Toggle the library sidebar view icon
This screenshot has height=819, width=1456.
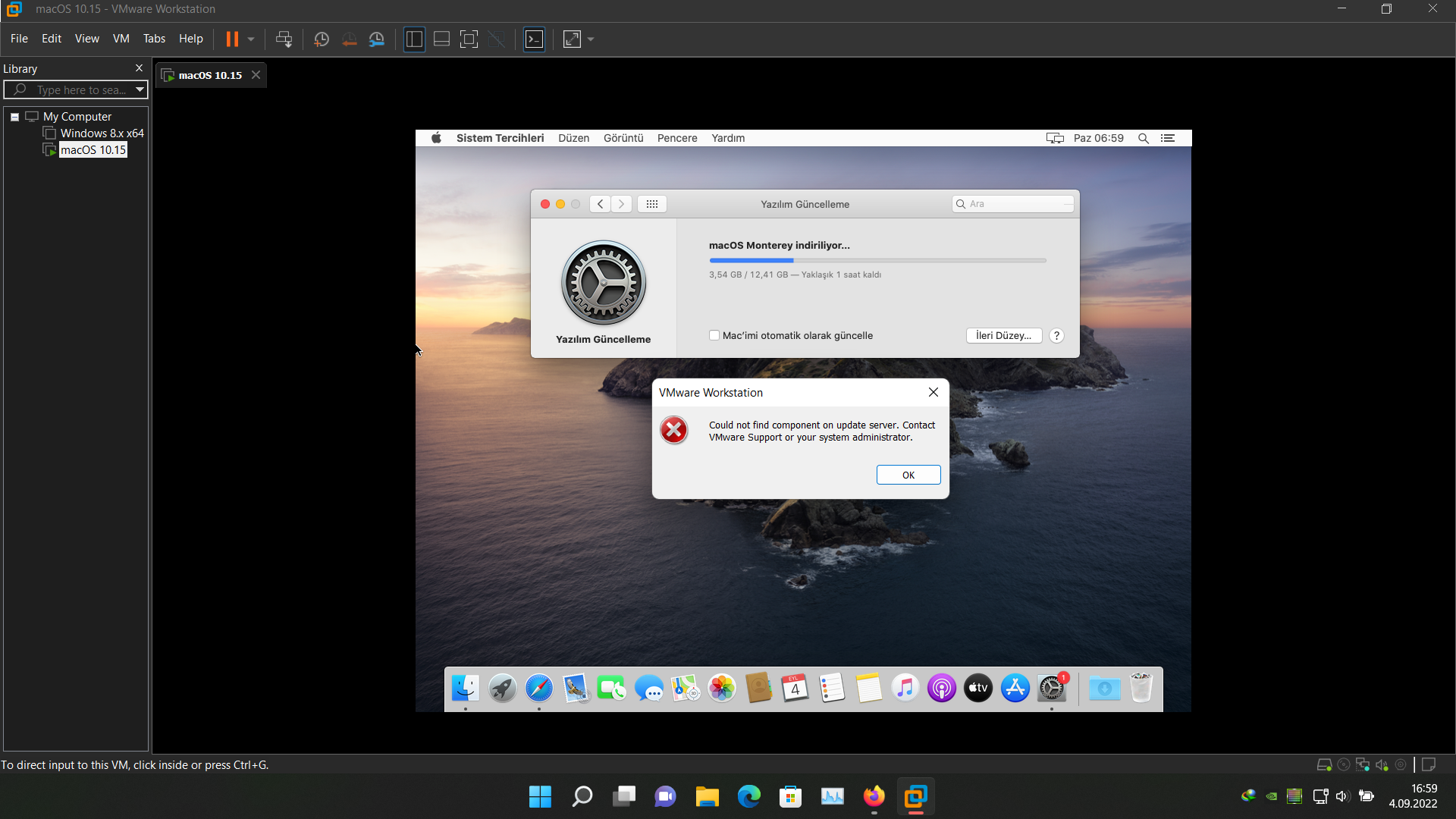[414, 39]
